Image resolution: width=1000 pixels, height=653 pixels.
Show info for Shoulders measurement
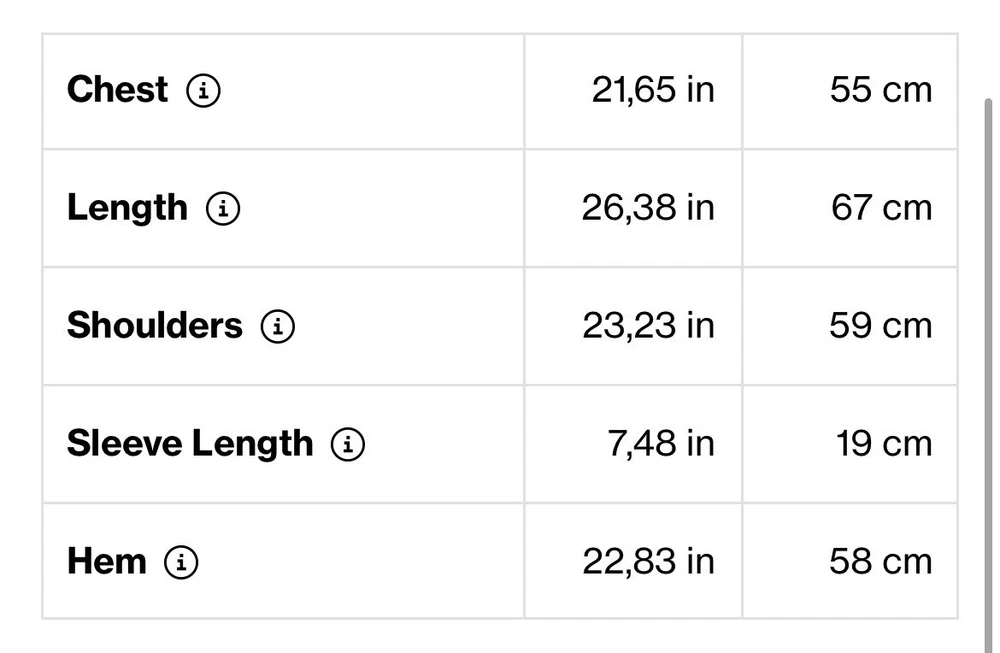(278, 327)
